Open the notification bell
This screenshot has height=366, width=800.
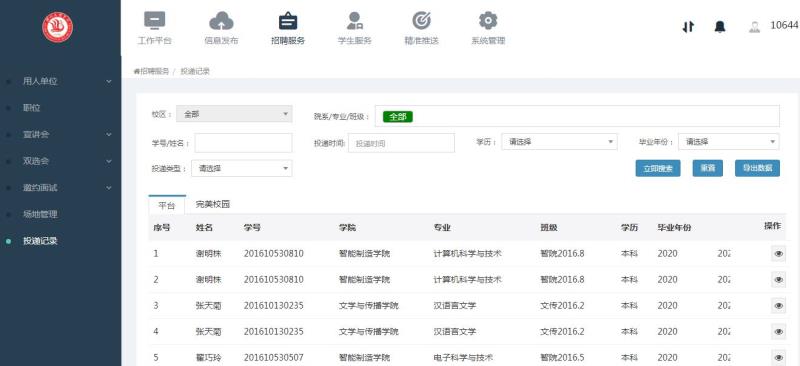pyautogui.click(x=720, y=27)
